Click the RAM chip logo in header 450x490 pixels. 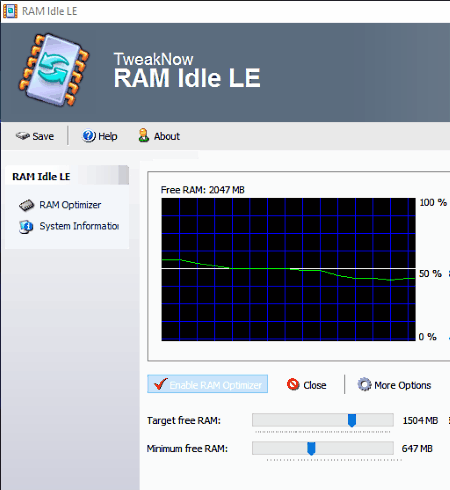[x=54, y=70]
